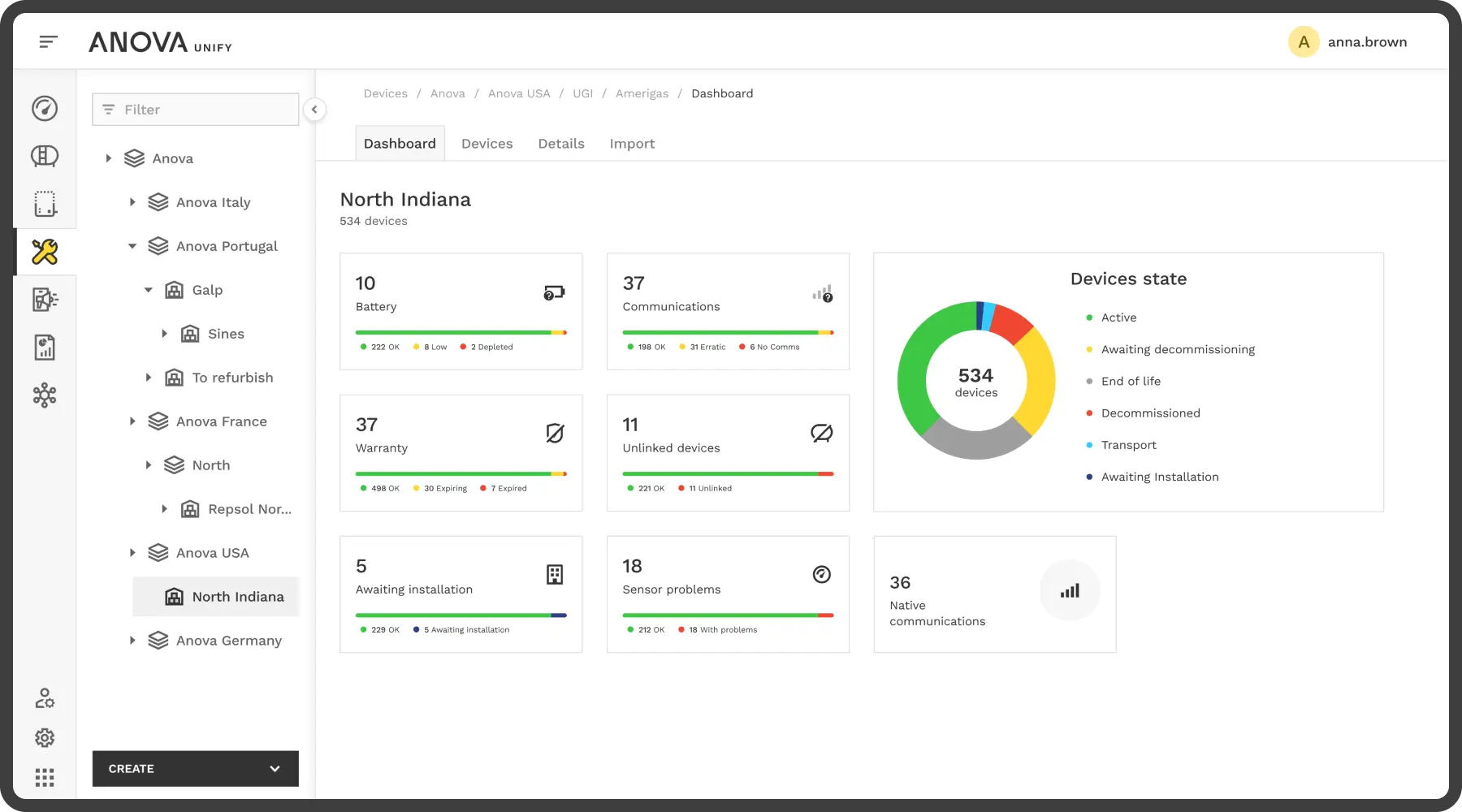Open the gauge dashboard icon in sidebar
The height and width of the screenshot is (812, 1462).
click(x=45, y=108)
